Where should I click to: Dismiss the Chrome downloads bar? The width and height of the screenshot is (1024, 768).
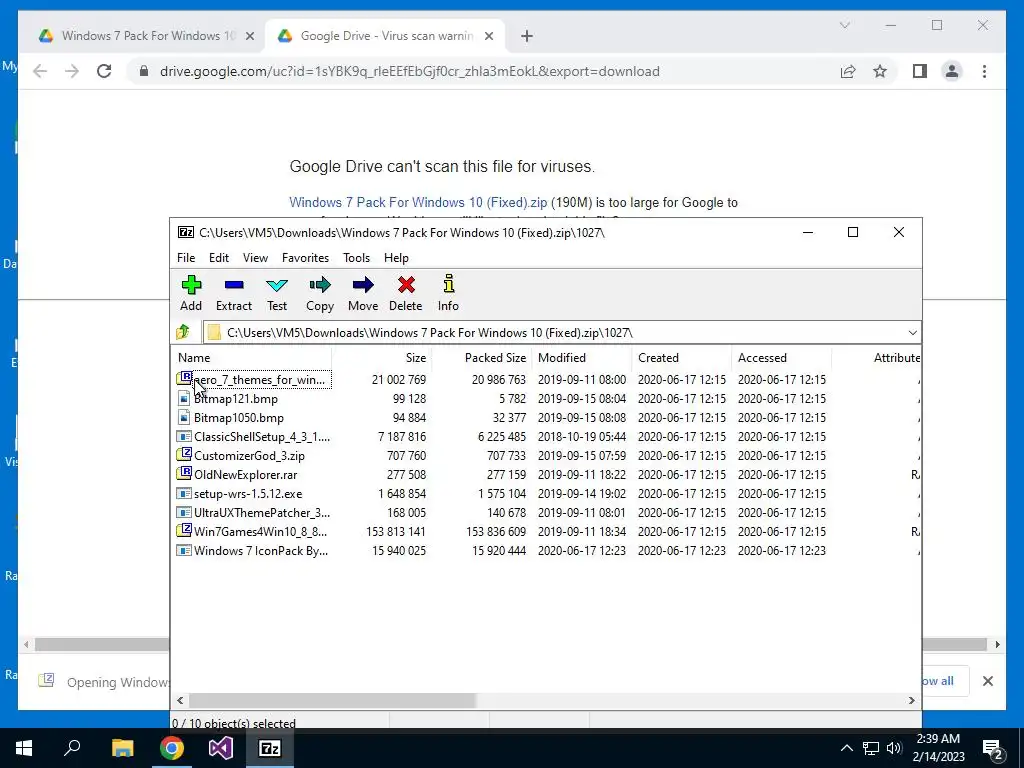pyautogui.click(x=988, y=681)
